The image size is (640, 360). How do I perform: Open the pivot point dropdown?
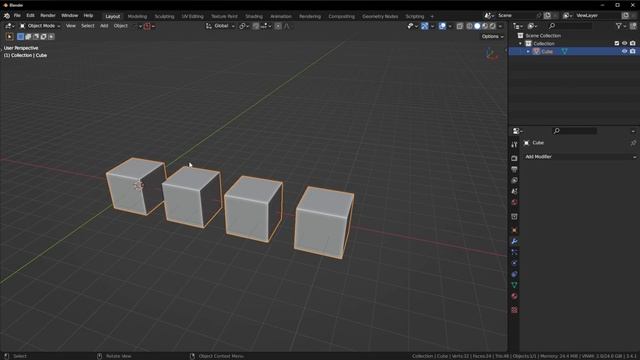point(244,26)
